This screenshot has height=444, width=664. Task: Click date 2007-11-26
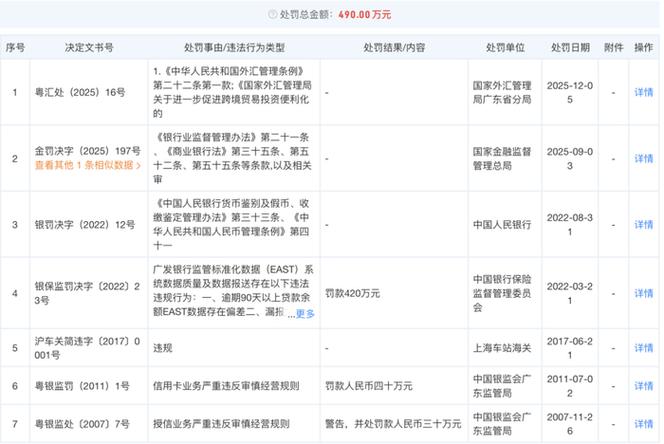tap(570, 424)
